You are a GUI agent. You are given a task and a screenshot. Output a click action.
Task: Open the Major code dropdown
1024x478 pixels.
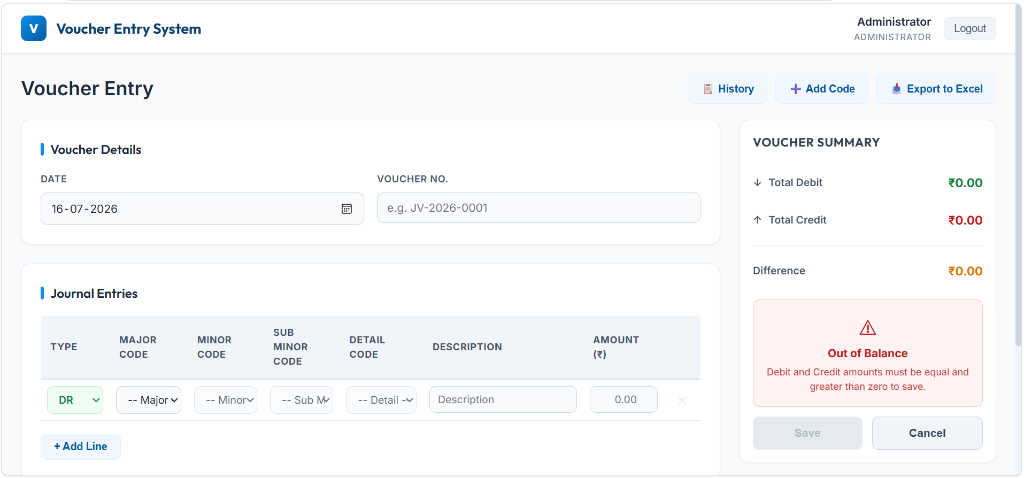149,400
